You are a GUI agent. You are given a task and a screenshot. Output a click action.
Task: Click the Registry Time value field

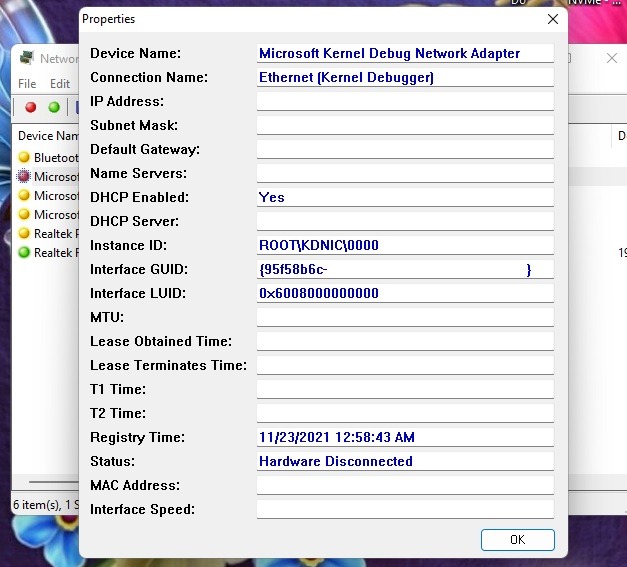(405, 437)
